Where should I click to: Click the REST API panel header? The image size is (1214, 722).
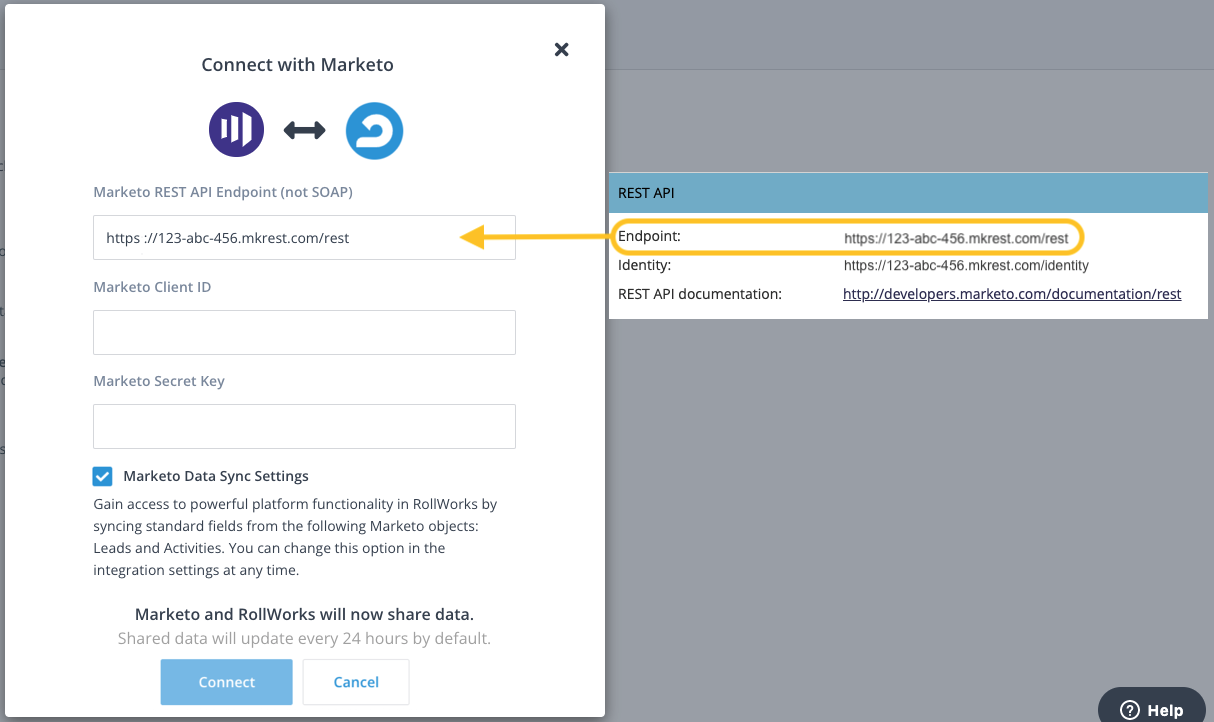[x=908, y=193]
